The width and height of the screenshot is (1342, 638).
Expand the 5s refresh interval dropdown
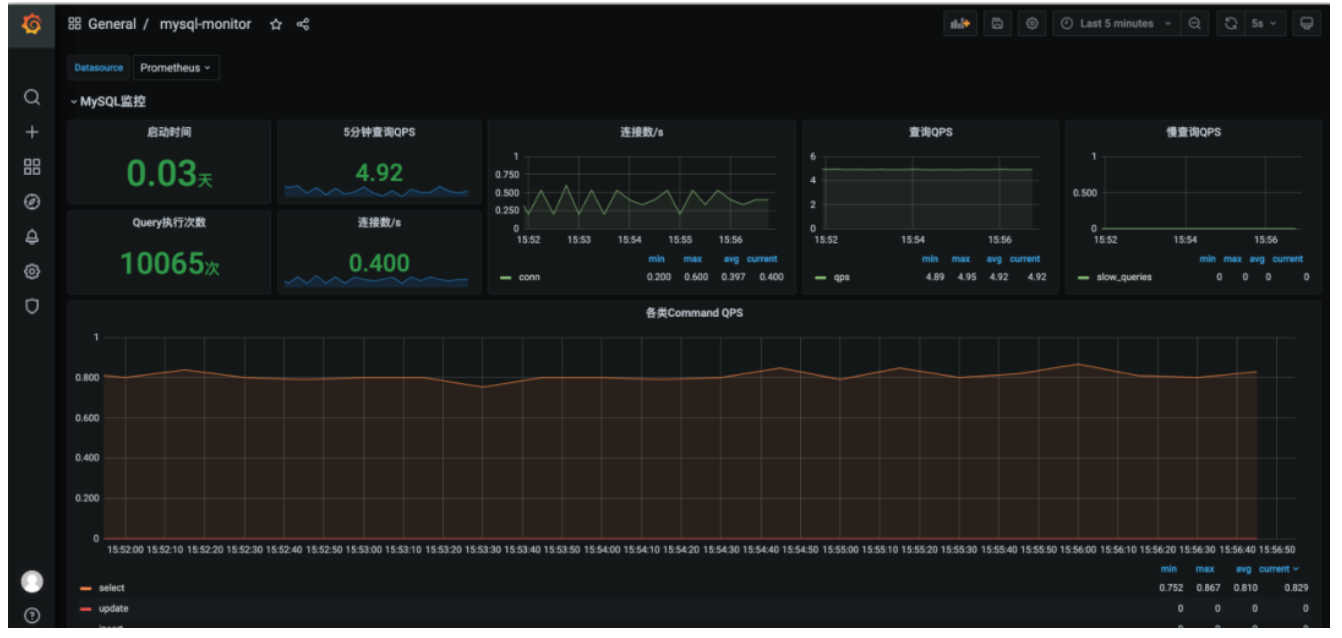tap(1264, 24)
